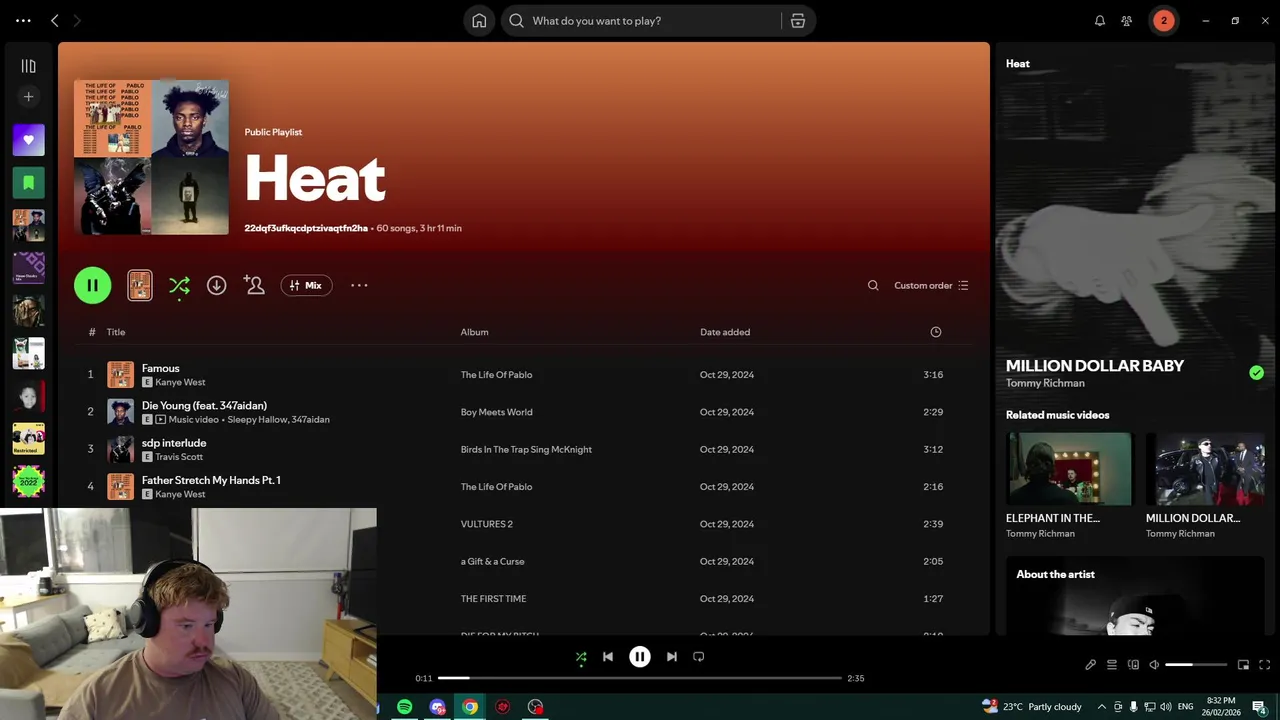This screenshot has height=720, width=1280.
Task: Open Your Episodes green bookmark playlist
Action: coord(28,183)
